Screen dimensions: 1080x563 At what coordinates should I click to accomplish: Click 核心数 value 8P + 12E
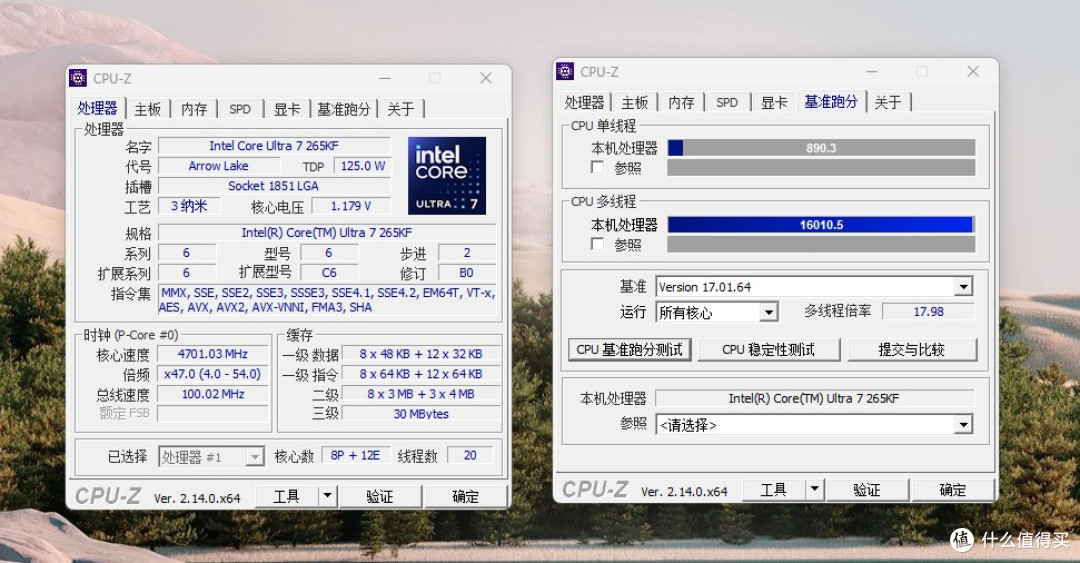click(x=355, y=455)
